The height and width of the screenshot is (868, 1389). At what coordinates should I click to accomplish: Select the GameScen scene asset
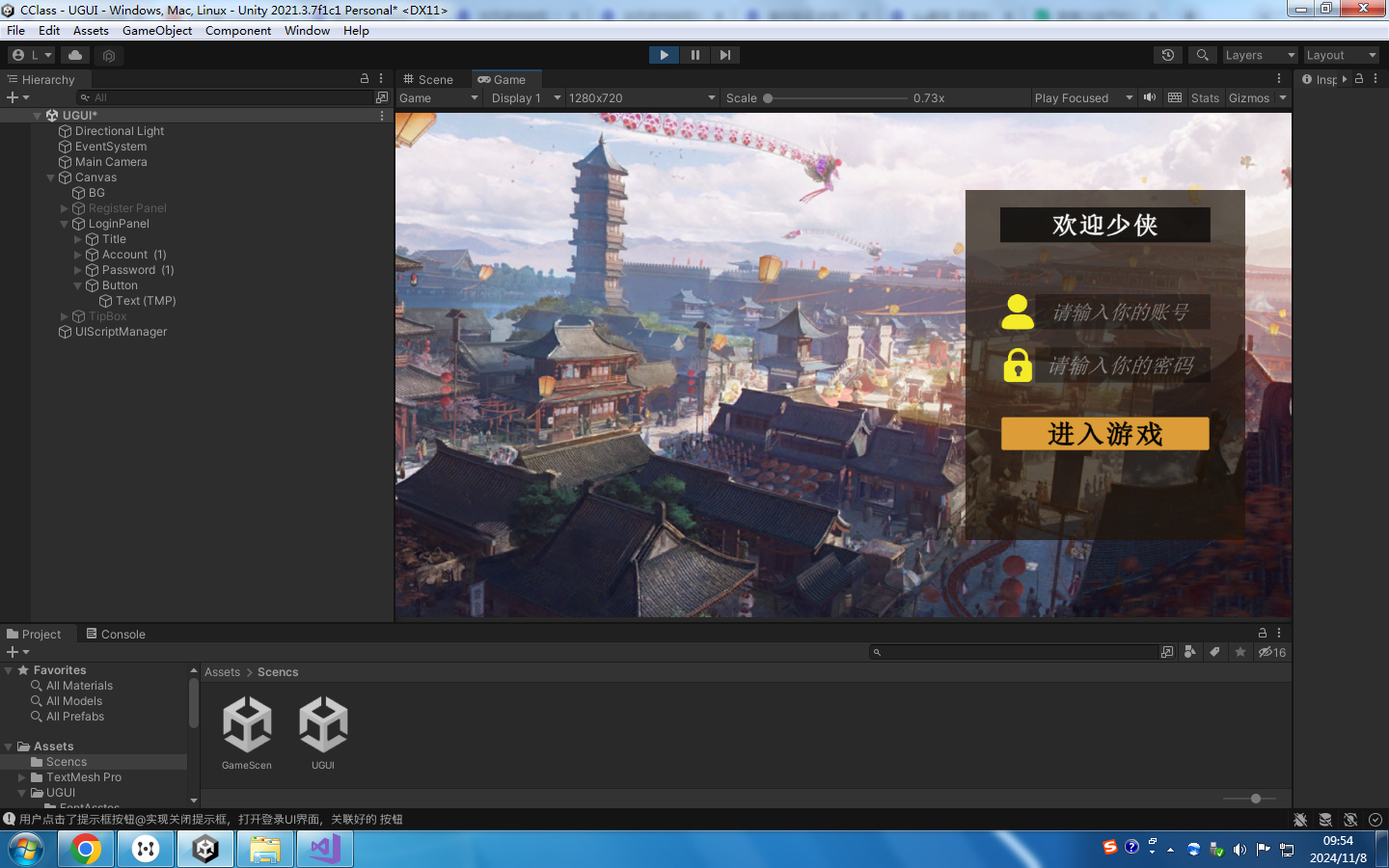(x=247, y=733)
